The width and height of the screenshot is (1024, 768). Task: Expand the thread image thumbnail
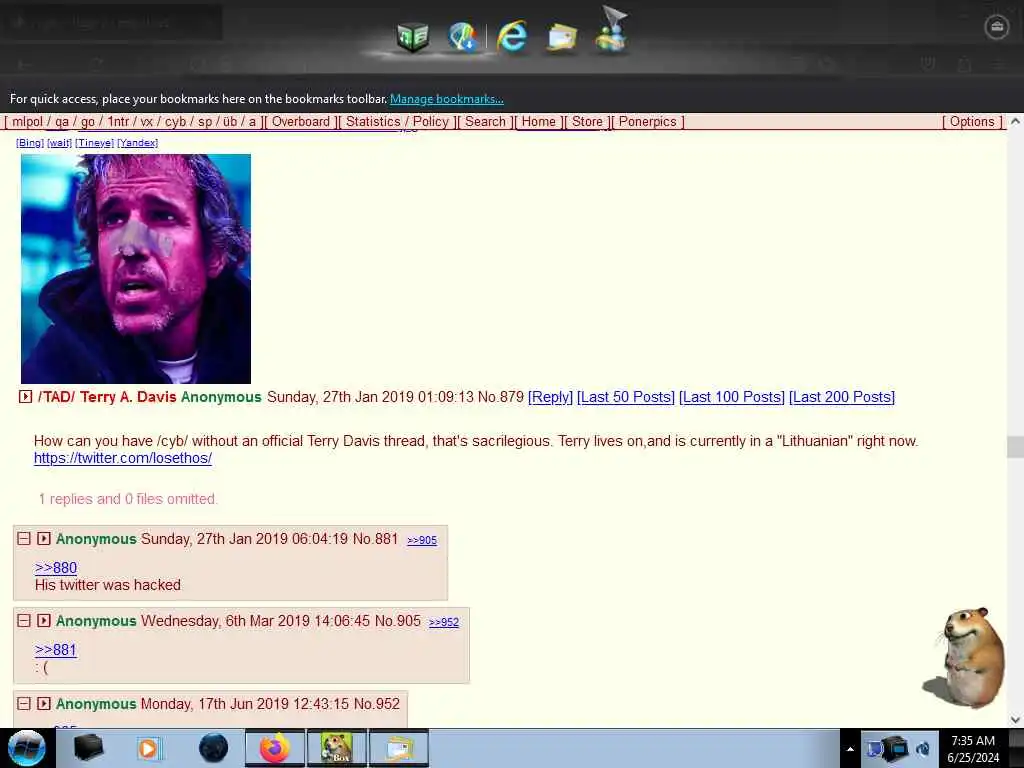(136, 268)
